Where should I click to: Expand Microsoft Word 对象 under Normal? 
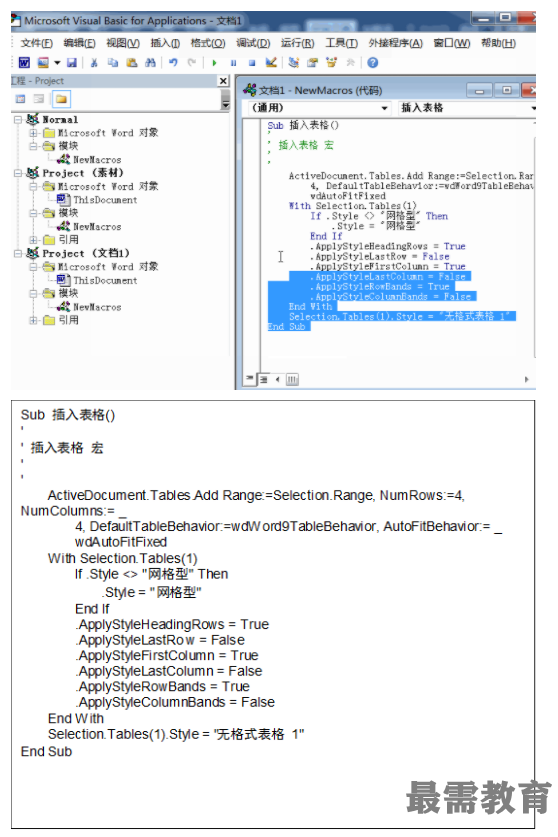(34, 132)
